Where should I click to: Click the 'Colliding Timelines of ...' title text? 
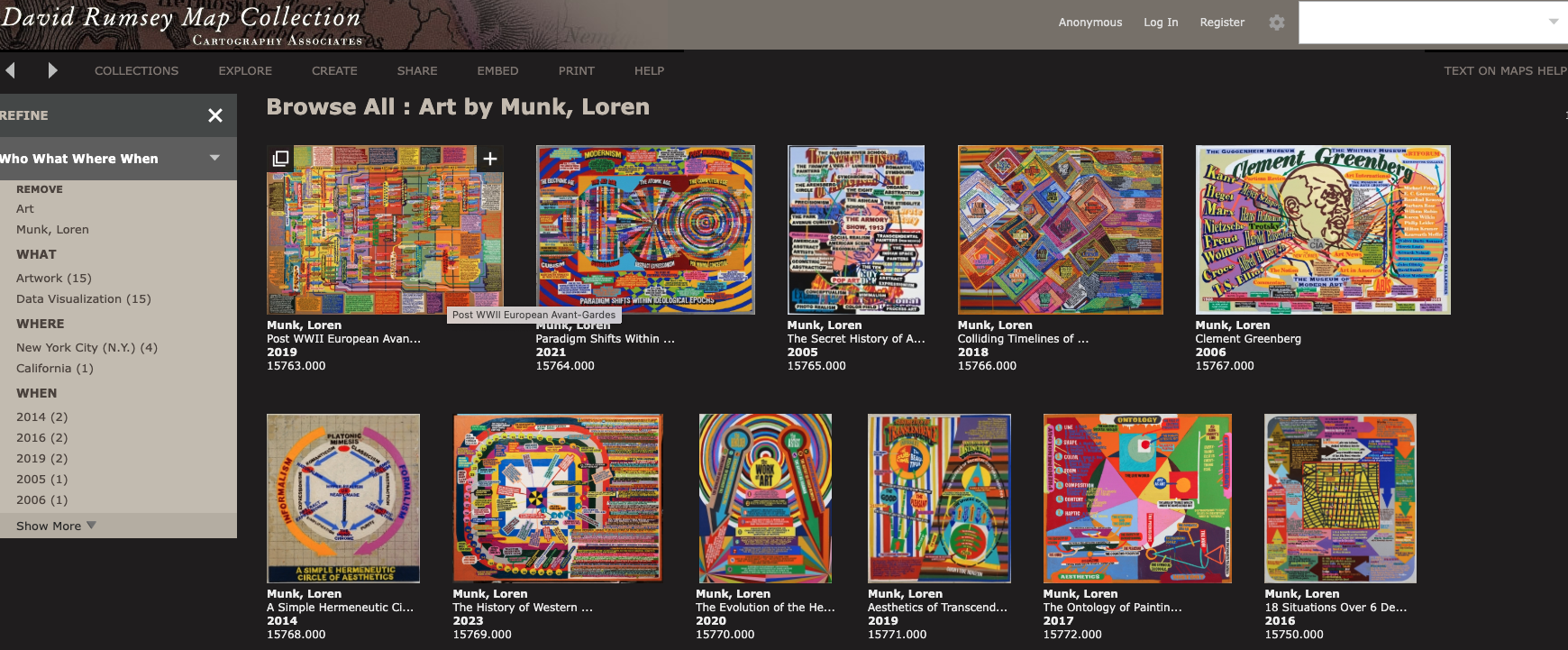click(x=1023, y=339)
